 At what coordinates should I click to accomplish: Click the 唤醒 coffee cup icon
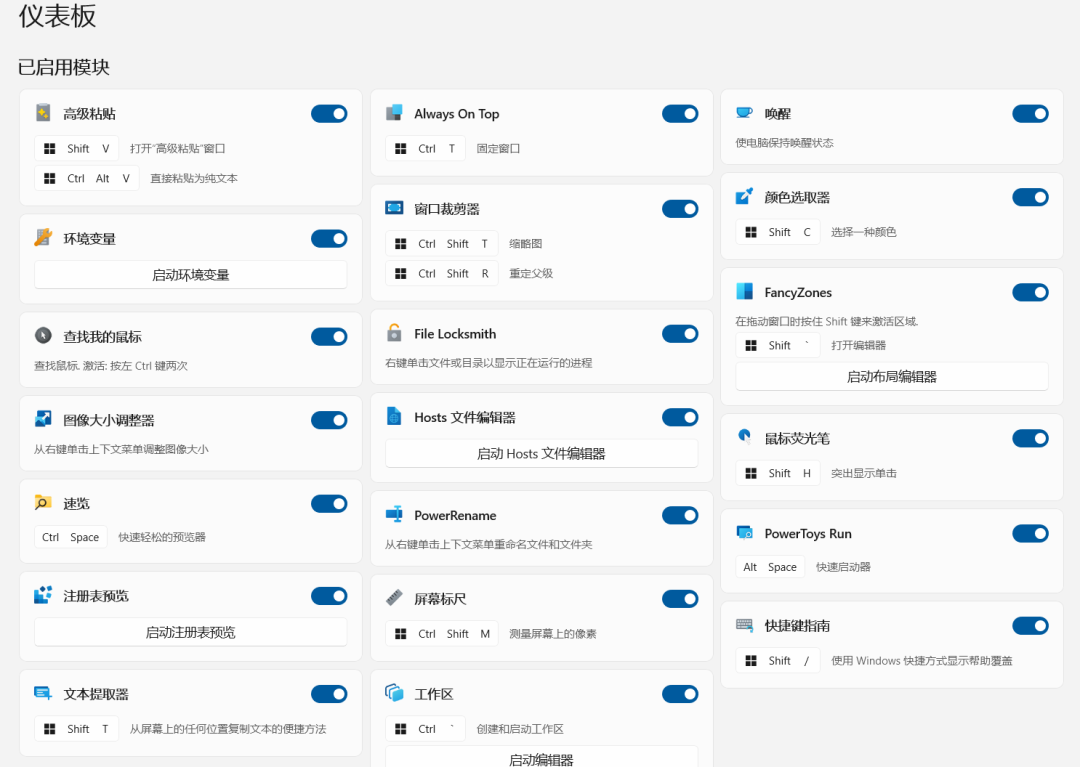[744, 113]
